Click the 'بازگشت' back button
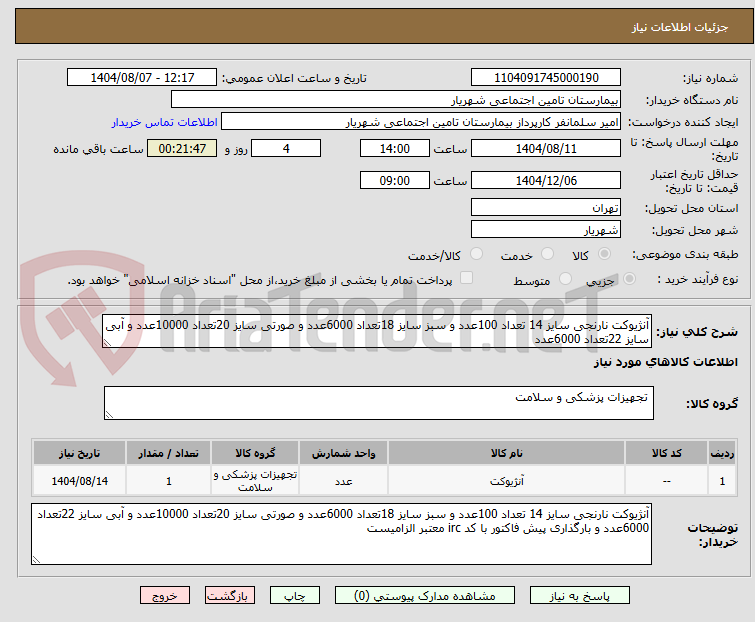755x622 pixels. coord(229,595)
